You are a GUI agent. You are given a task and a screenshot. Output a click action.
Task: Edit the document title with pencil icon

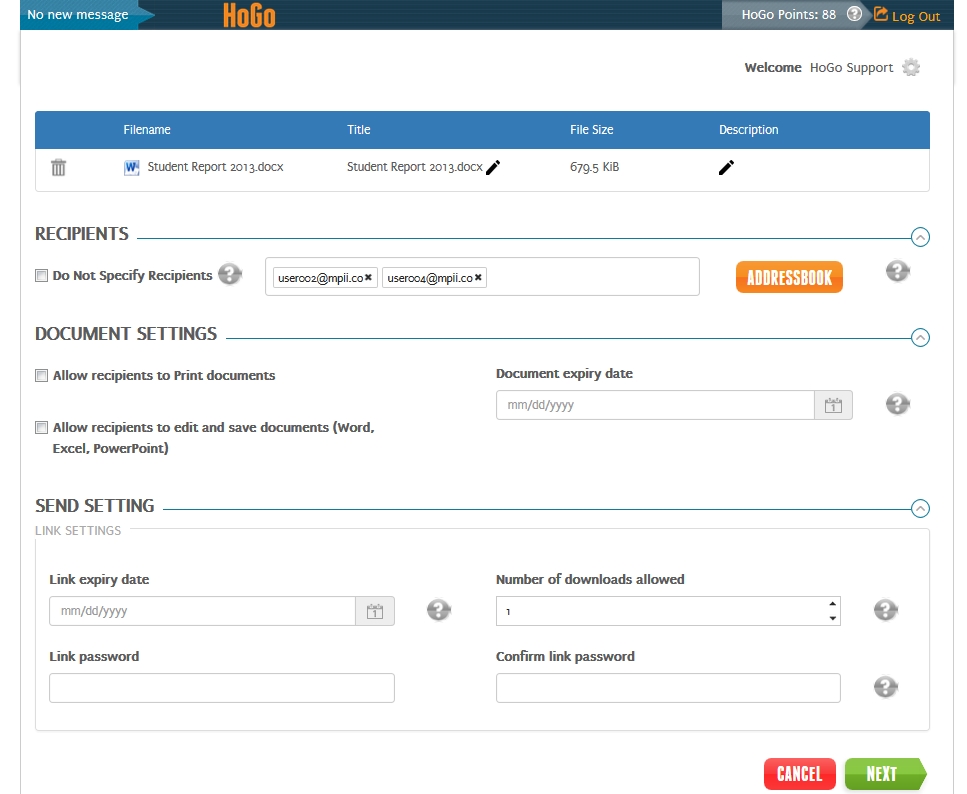point(493,168)
